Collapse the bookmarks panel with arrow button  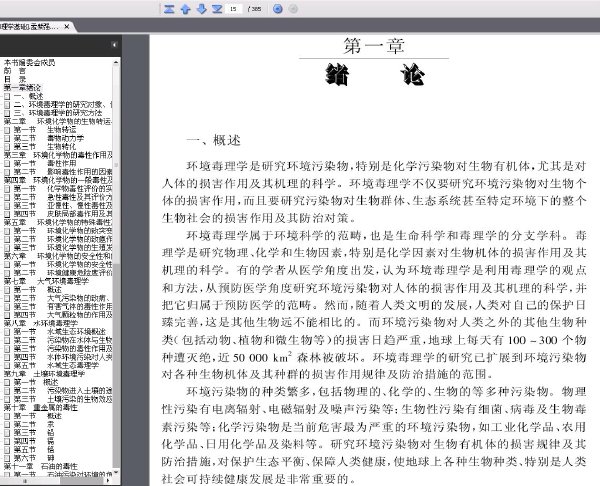coord(114,45)
